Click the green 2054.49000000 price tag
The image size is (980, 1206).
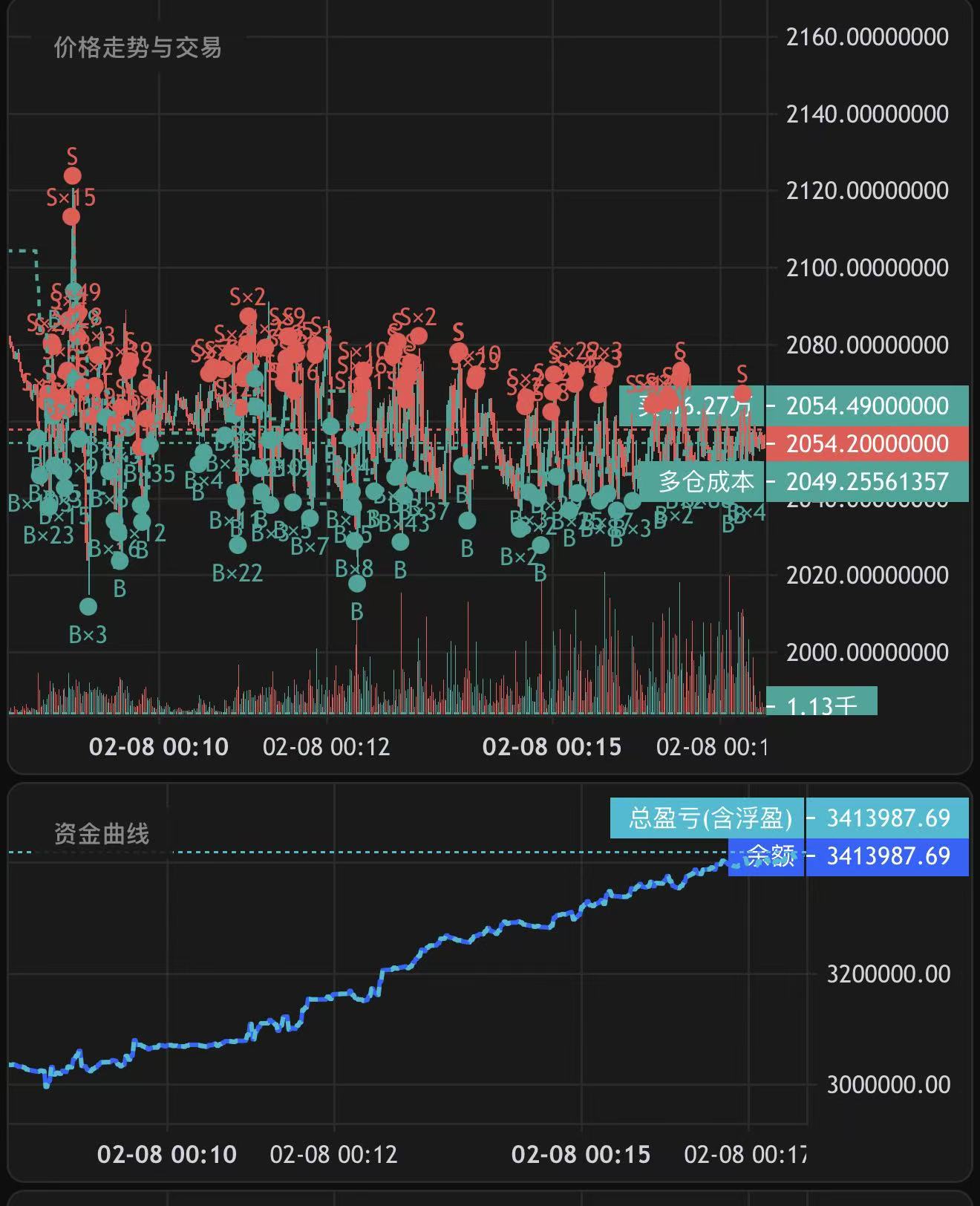tap(866, 405)
